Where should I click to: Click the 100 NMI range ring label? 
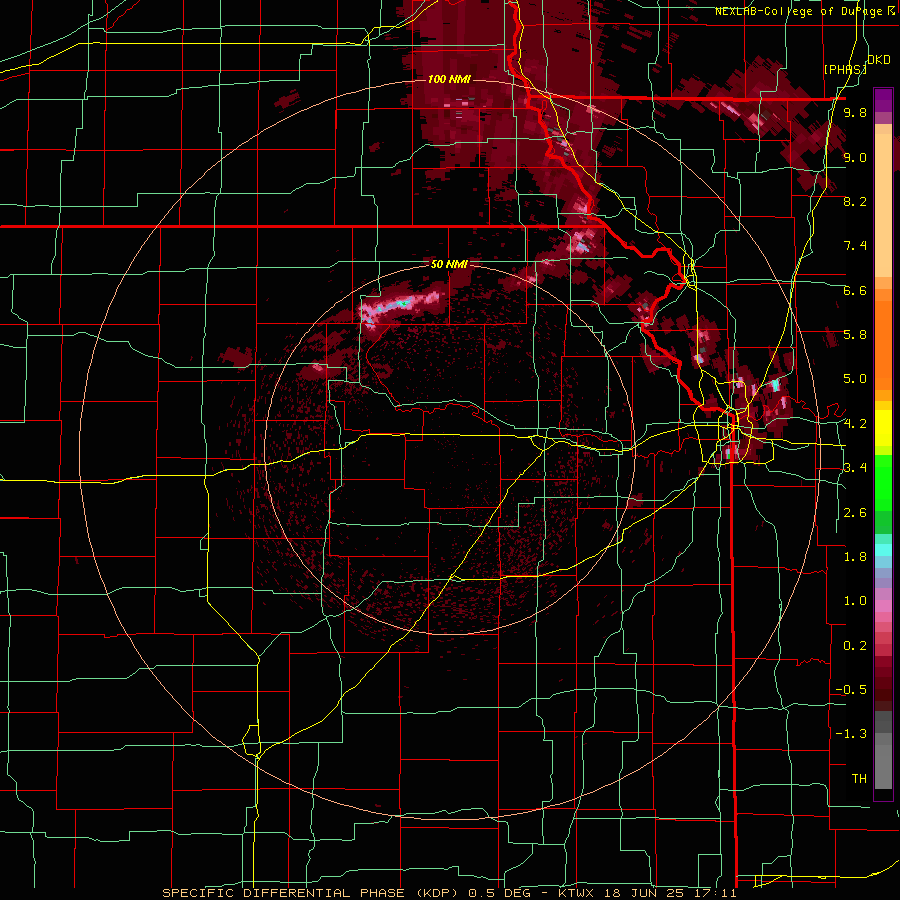(449, 79)
